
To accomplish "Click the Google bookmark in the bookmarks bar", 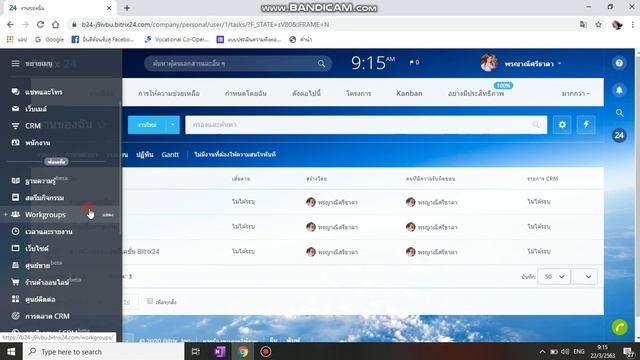I will pyautogui.click(x=49, y=39).
